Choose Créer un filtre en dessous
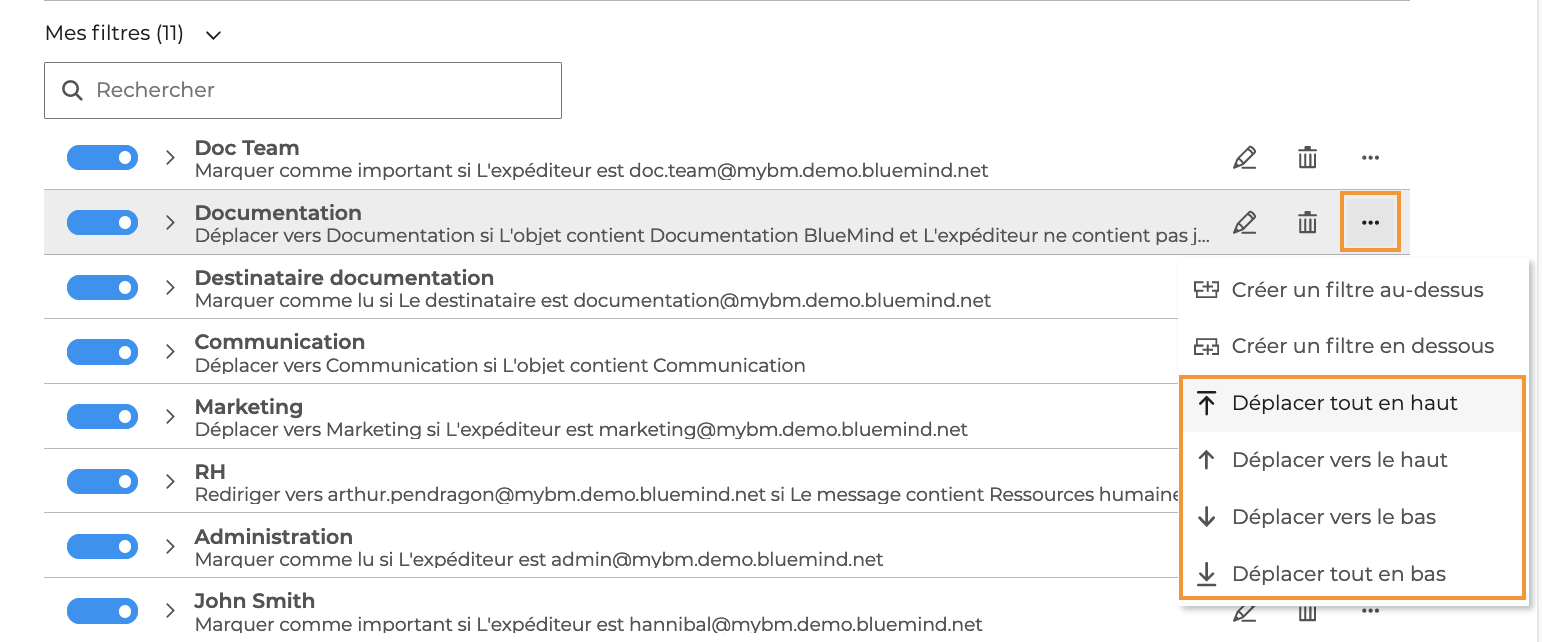Viewport: 1542px width, 642px height. pyautogui.click(x=1362, y=346)
